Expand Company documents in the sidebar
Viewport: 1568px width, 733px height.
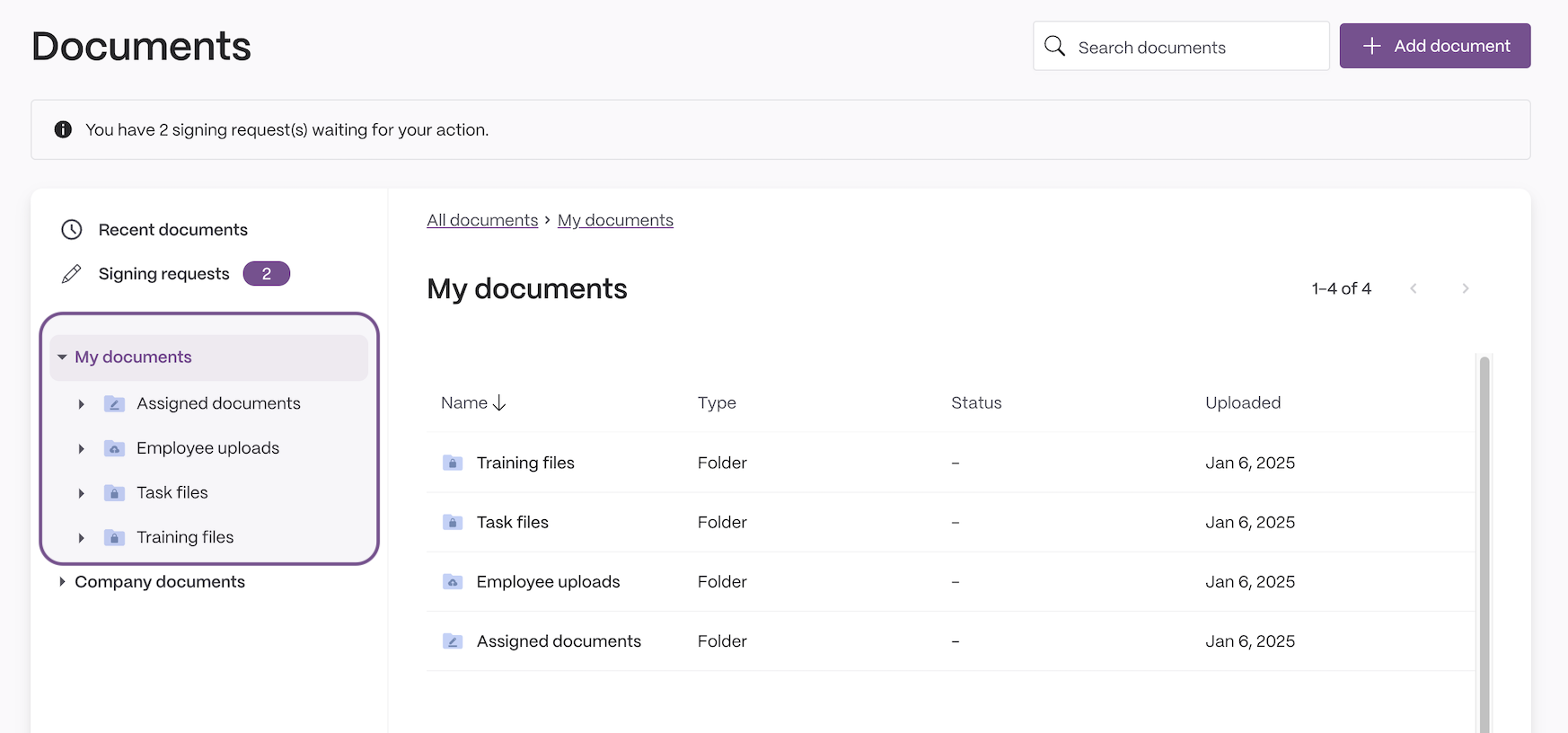[x=62, y=582]
